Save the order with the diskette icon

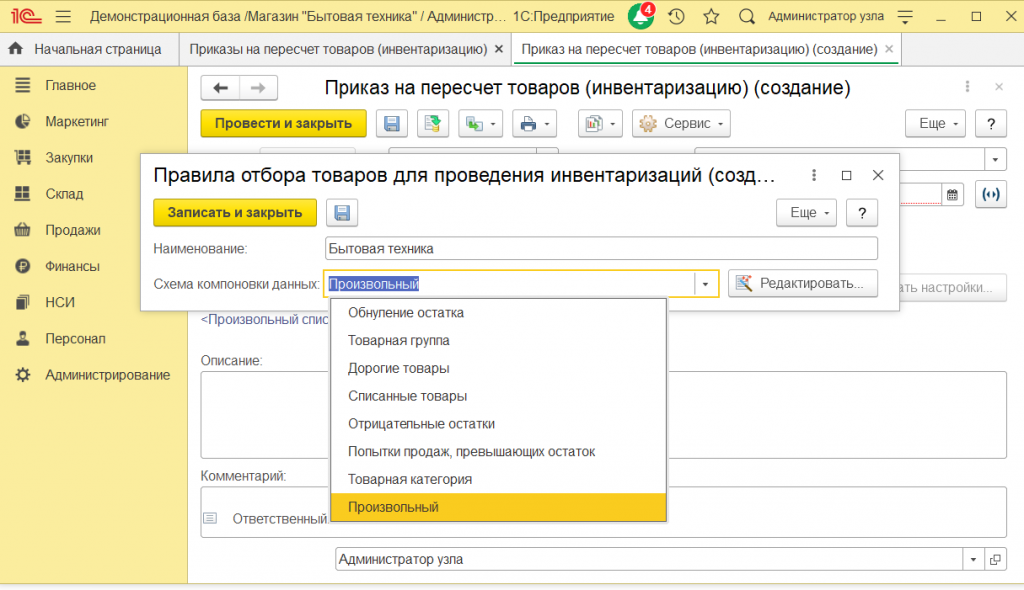coord(392,123)
